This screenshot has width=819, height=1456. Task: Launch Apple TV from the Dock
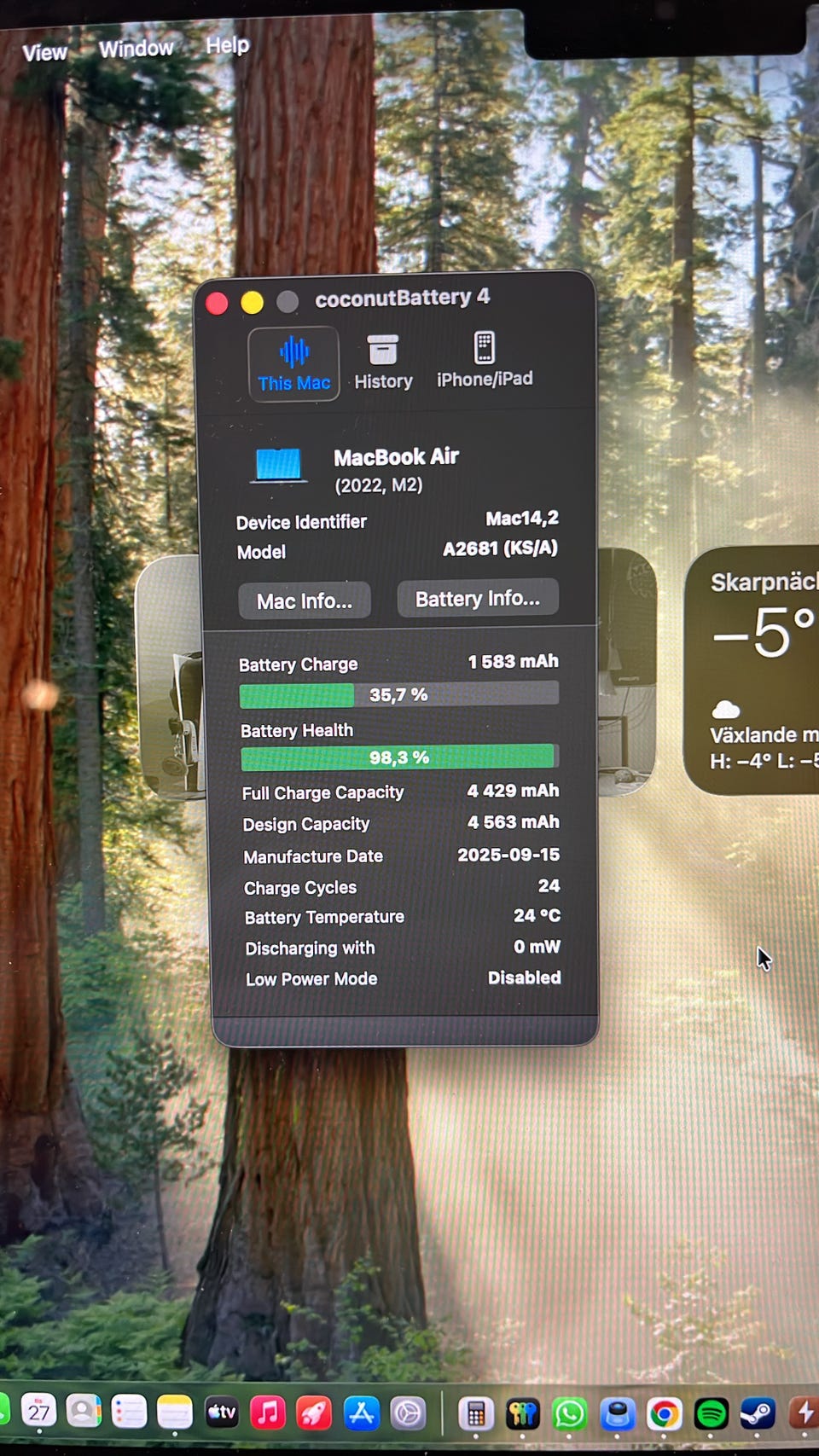coord(222,1412)
